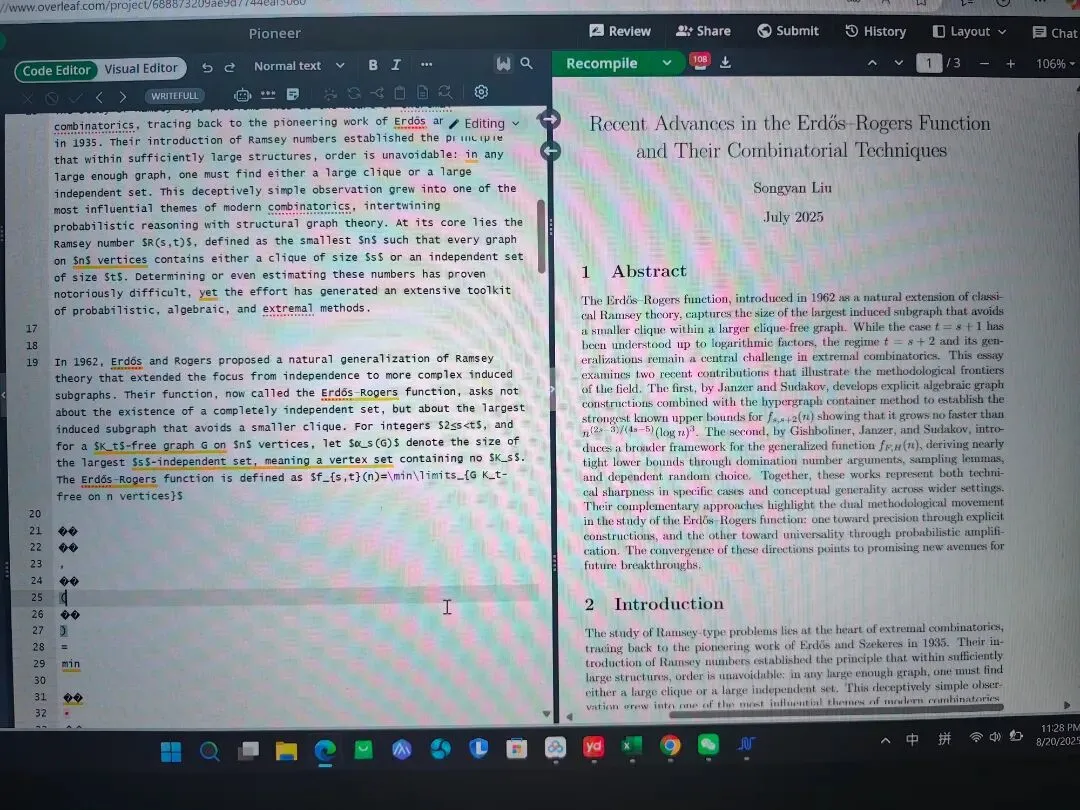
Task: Open the Windows Start menu
Action: pyautogui.click(x=171, y=751)
